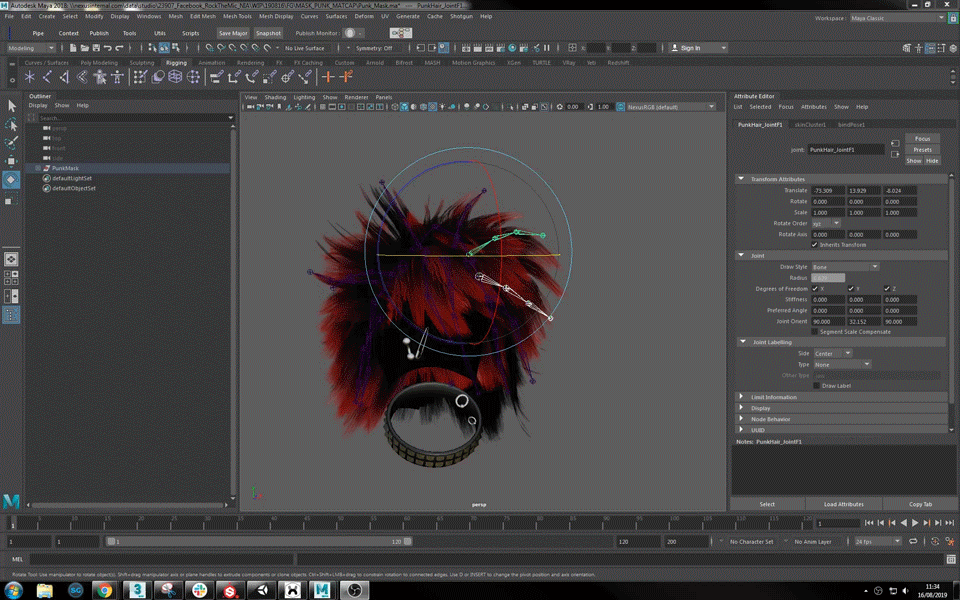This screenshot has height=600, width=960.
Task: Click the Save Major button
Action: pos(233,33)
